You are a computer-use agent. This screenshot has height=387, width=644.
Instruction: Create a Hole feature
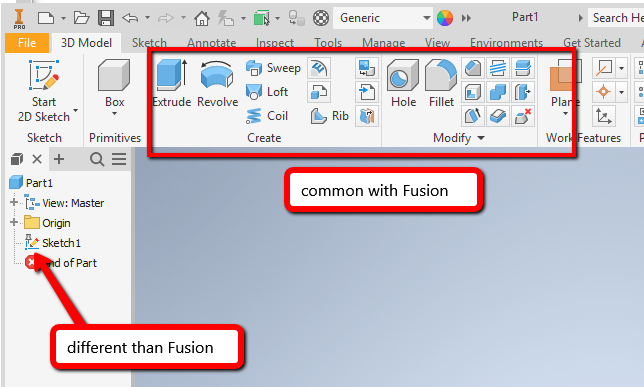click(403, 83)
